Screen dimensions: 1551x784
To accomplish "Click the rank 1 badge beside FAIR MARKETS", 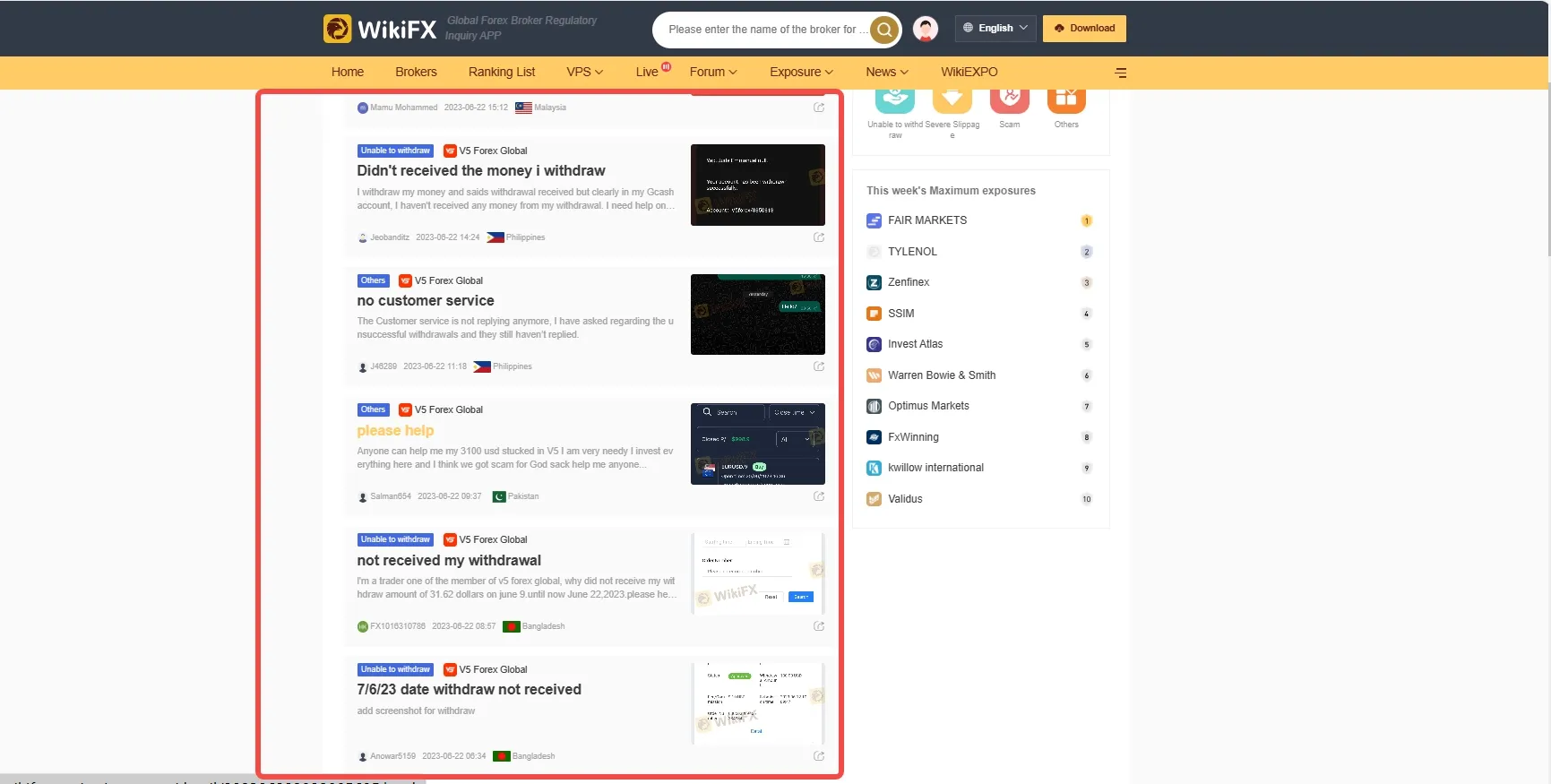I will click(1087, 221).
